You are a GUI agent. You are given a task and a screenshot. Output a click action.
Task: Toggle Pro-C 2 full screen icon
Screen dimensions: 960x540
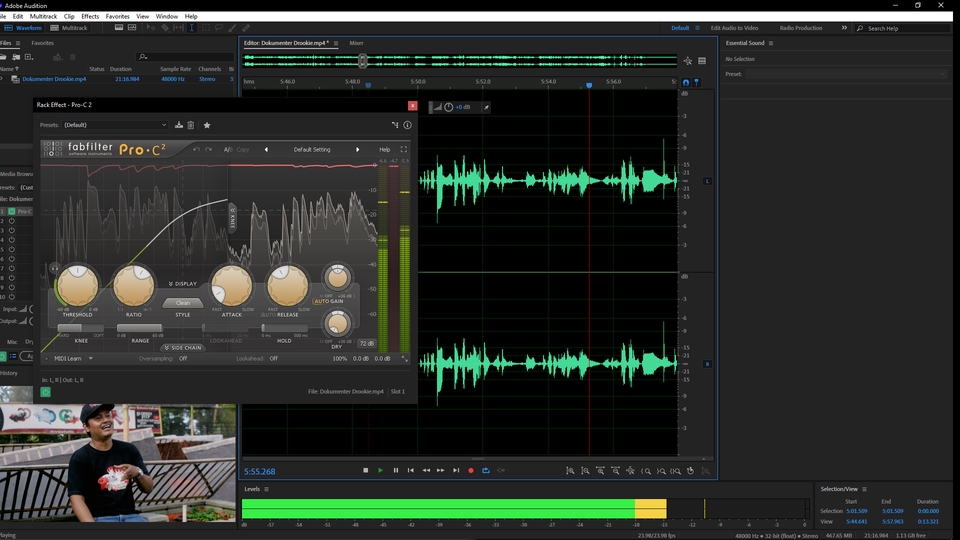pos(403,149)
